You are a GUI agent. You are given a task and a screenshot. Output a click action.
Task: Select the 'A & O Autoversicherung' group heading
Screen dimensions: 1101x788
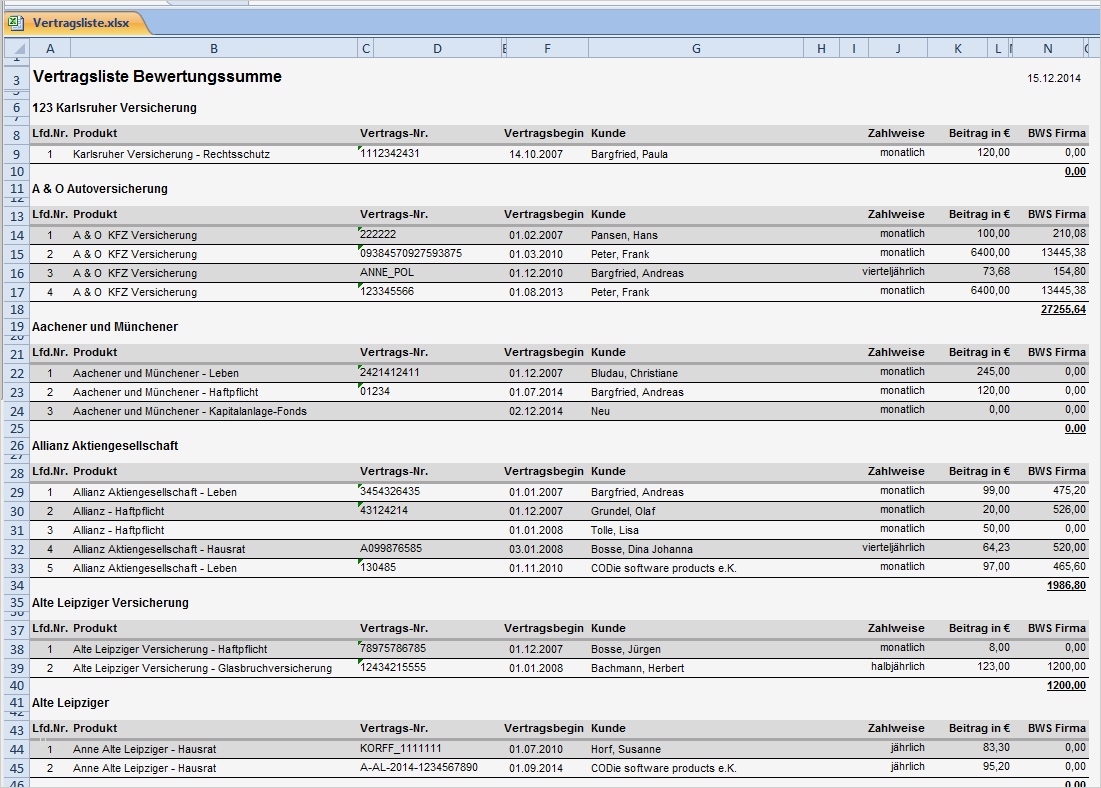click(100, 189)
